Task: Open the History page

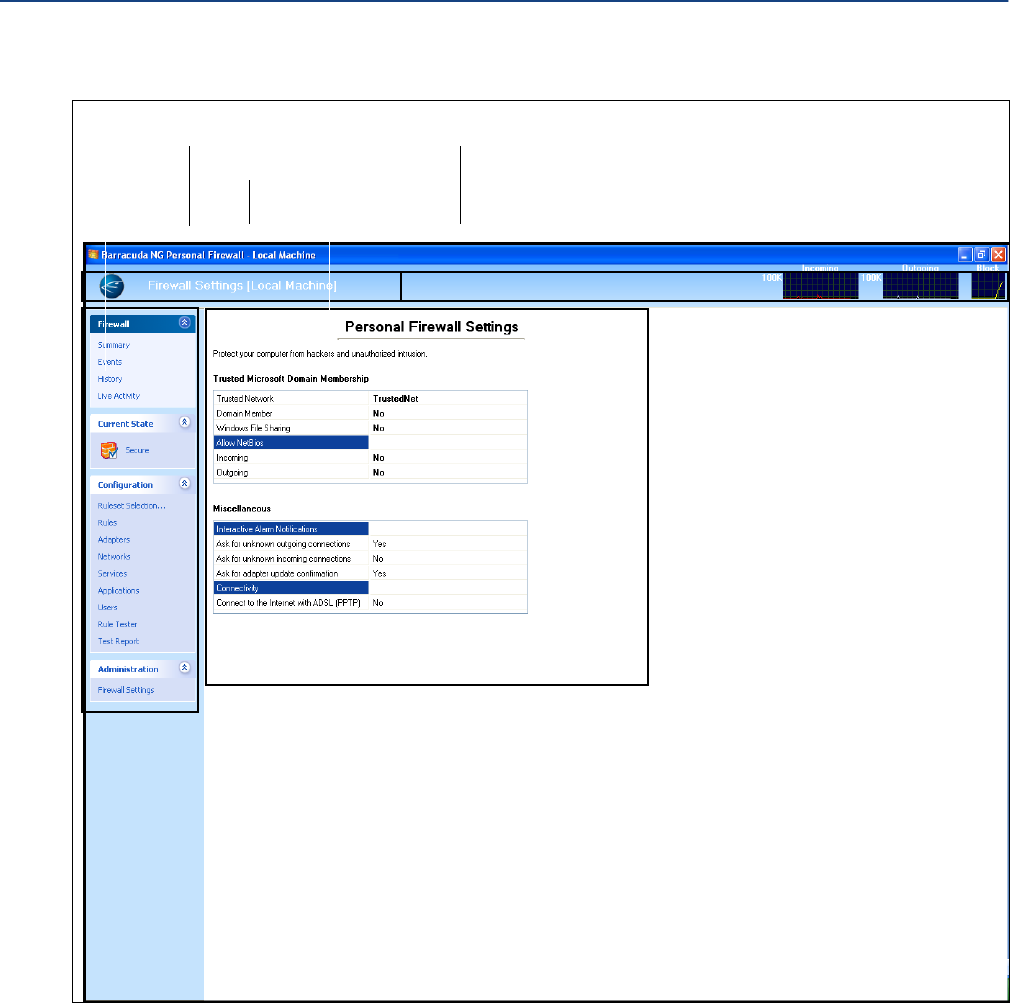Action: pyautogui.click(x=110, y=379)
